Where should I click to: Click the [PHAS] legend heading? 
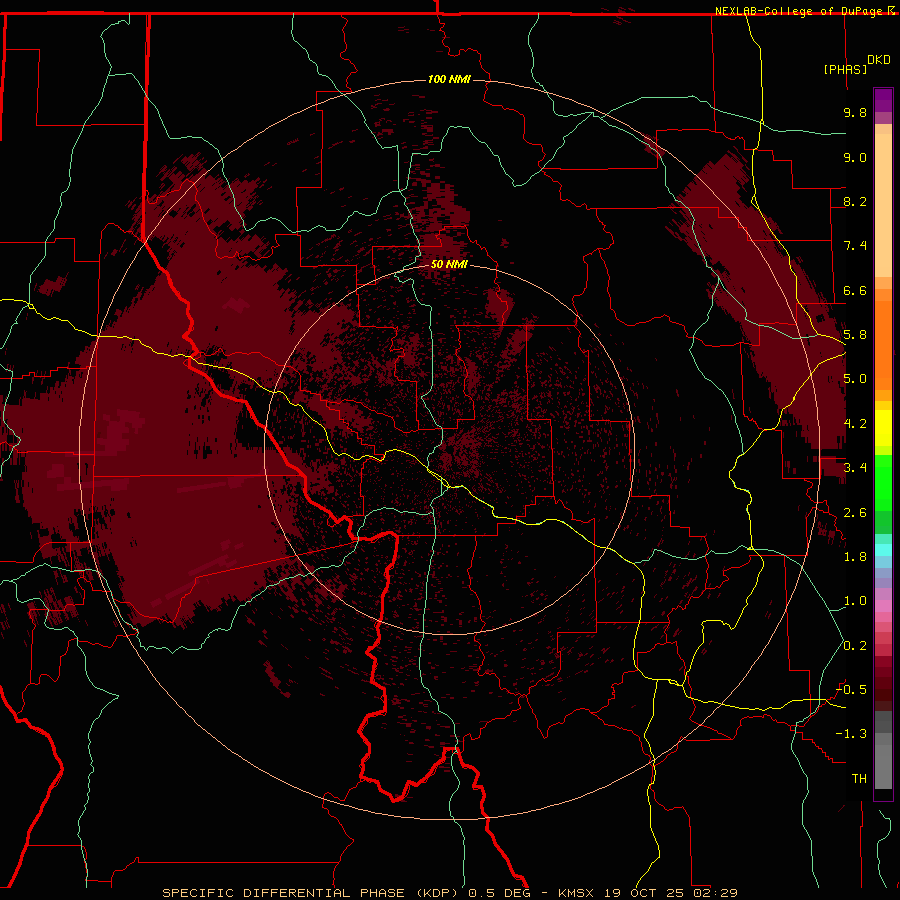click(845, 69)
